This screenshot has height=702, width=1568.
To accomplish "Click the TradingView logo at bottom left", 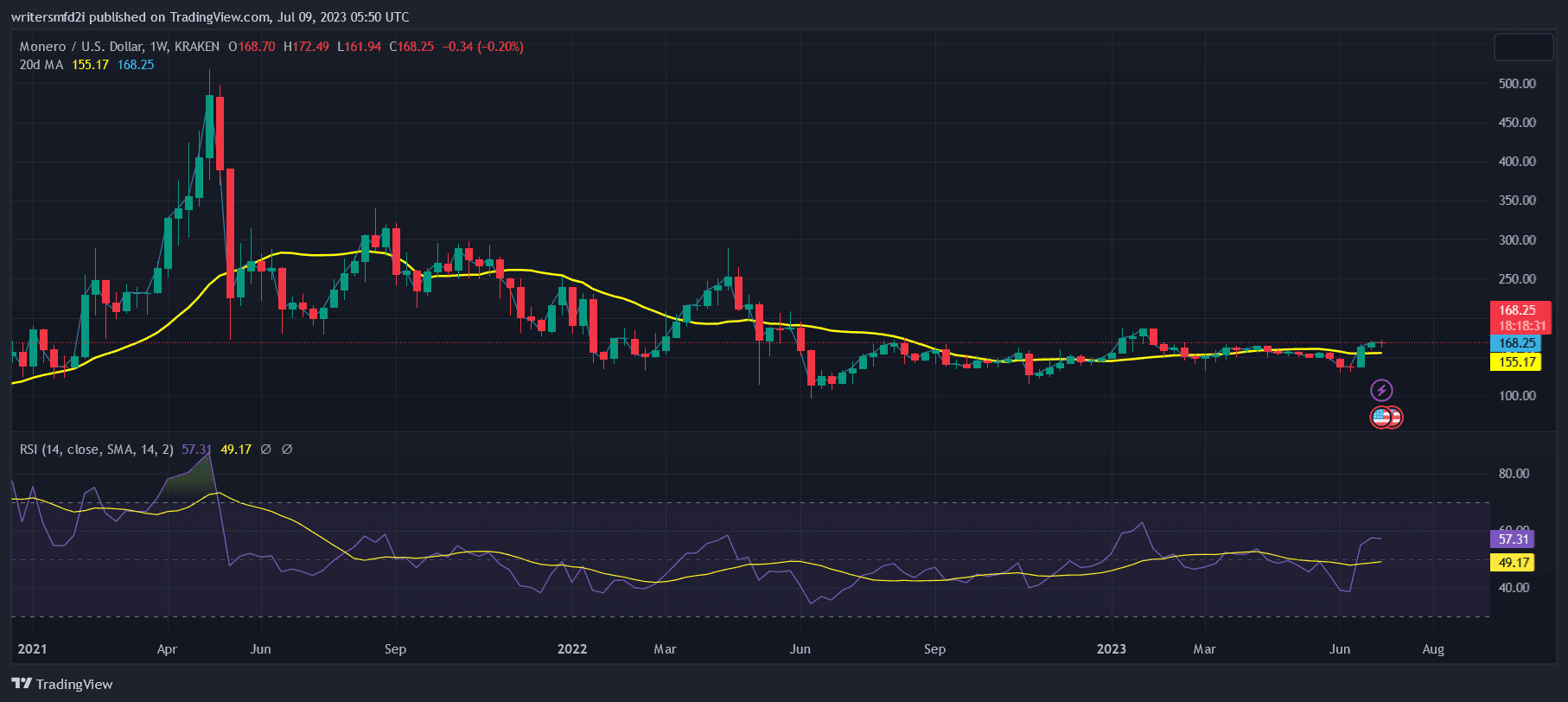I will pyautogui.click(x=62, y=684).
